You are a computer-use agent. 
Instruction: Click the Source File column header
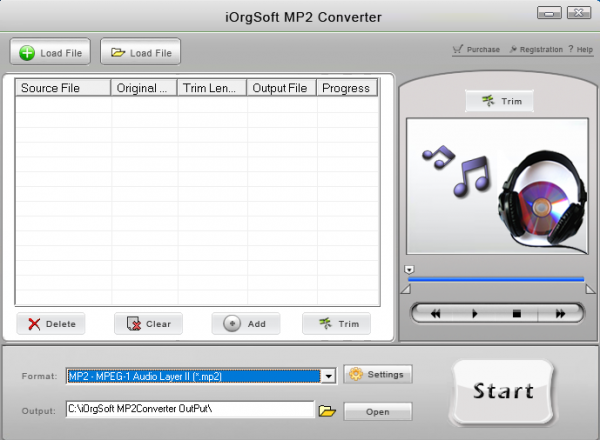coord(63,88)
